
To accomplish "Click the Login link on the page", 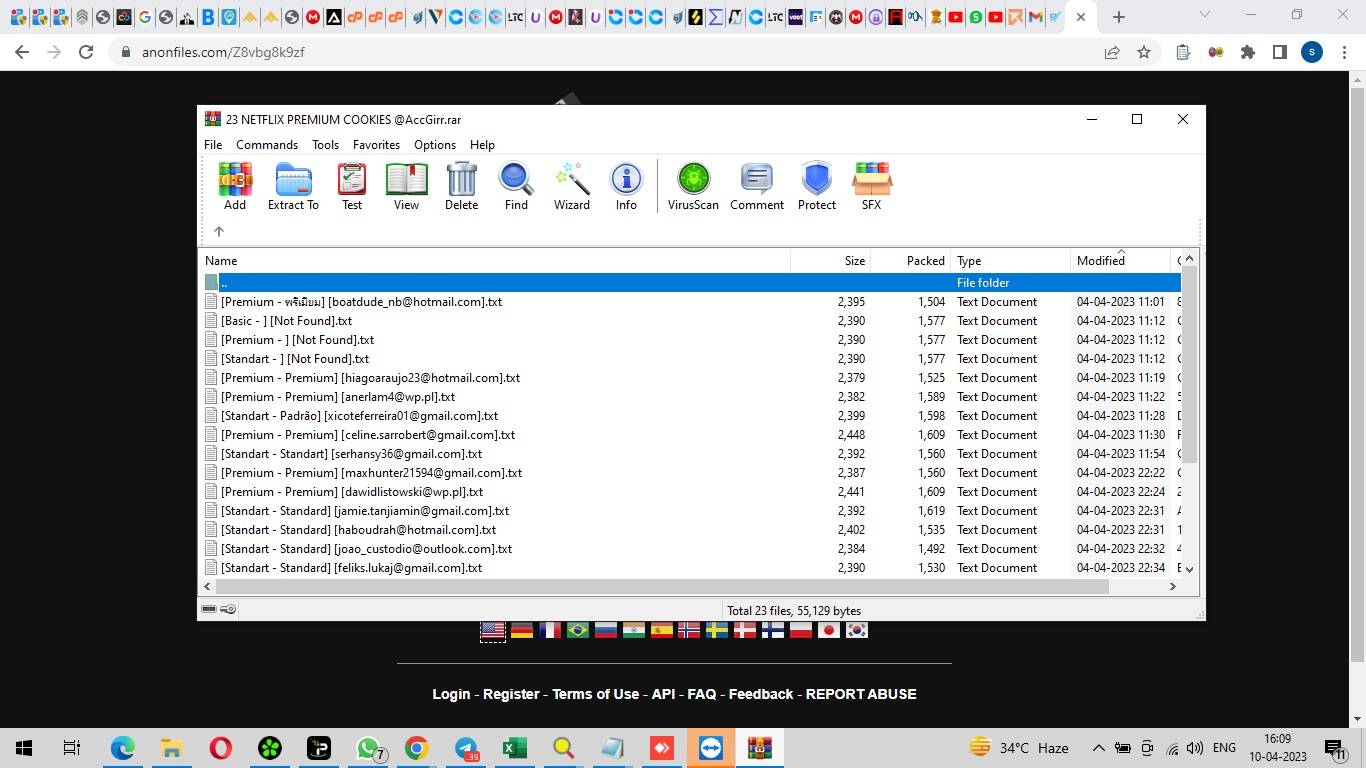I will (451, 694).
